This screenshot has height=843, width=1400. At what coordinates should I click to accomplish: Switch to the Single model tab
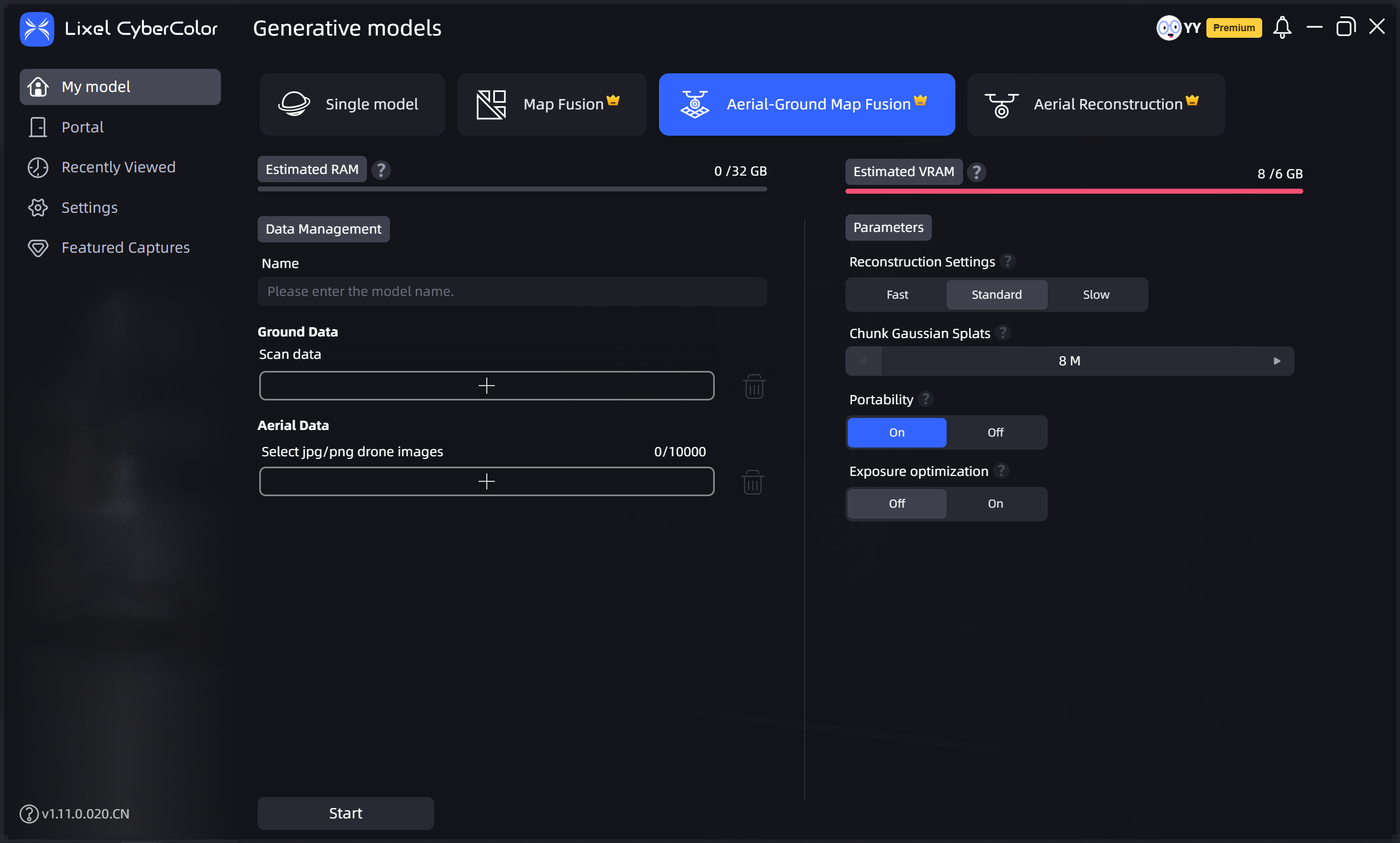click(x=352, y=104)
